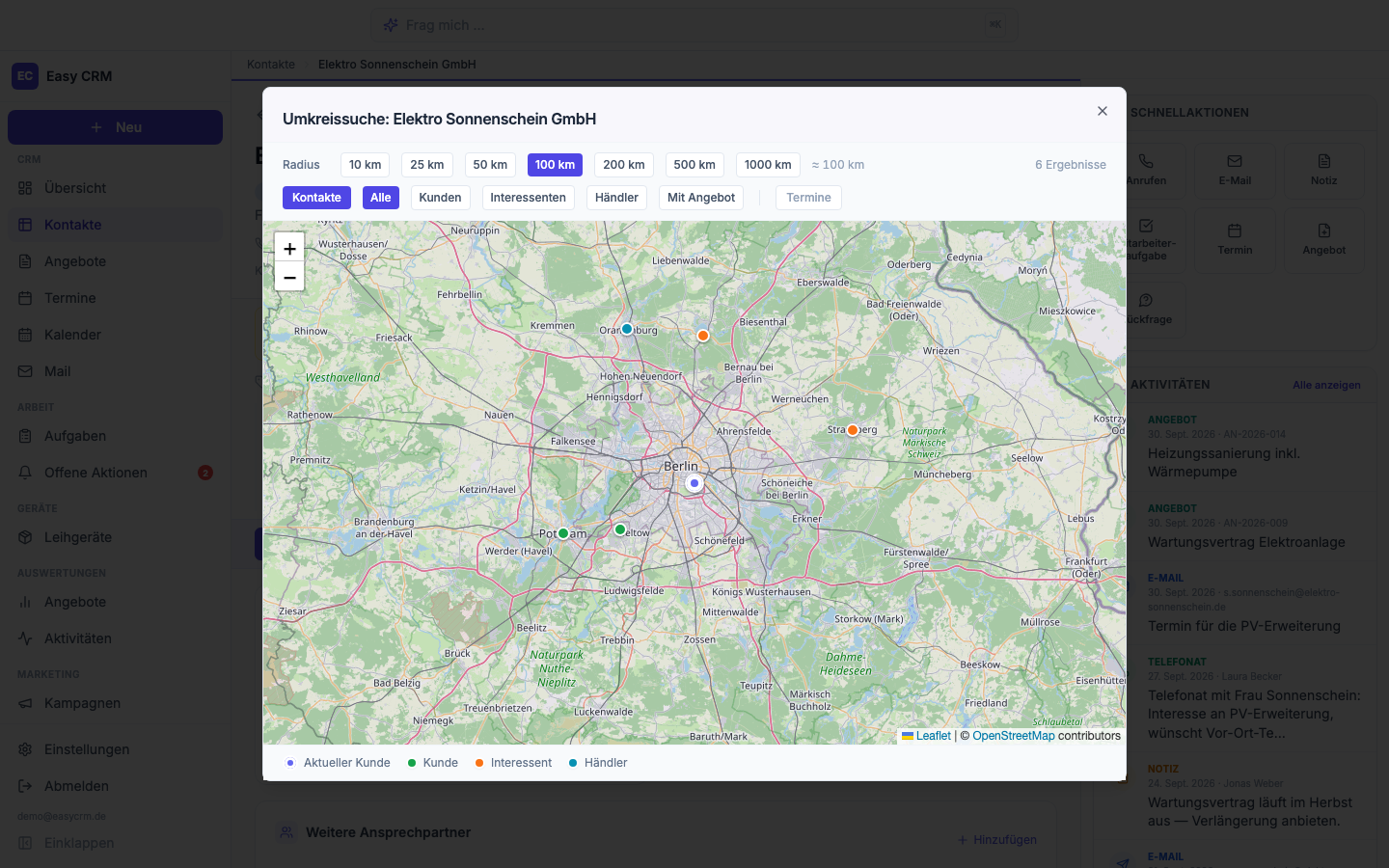Filter map by Händler
The image size is (1389, 868).
616,198
